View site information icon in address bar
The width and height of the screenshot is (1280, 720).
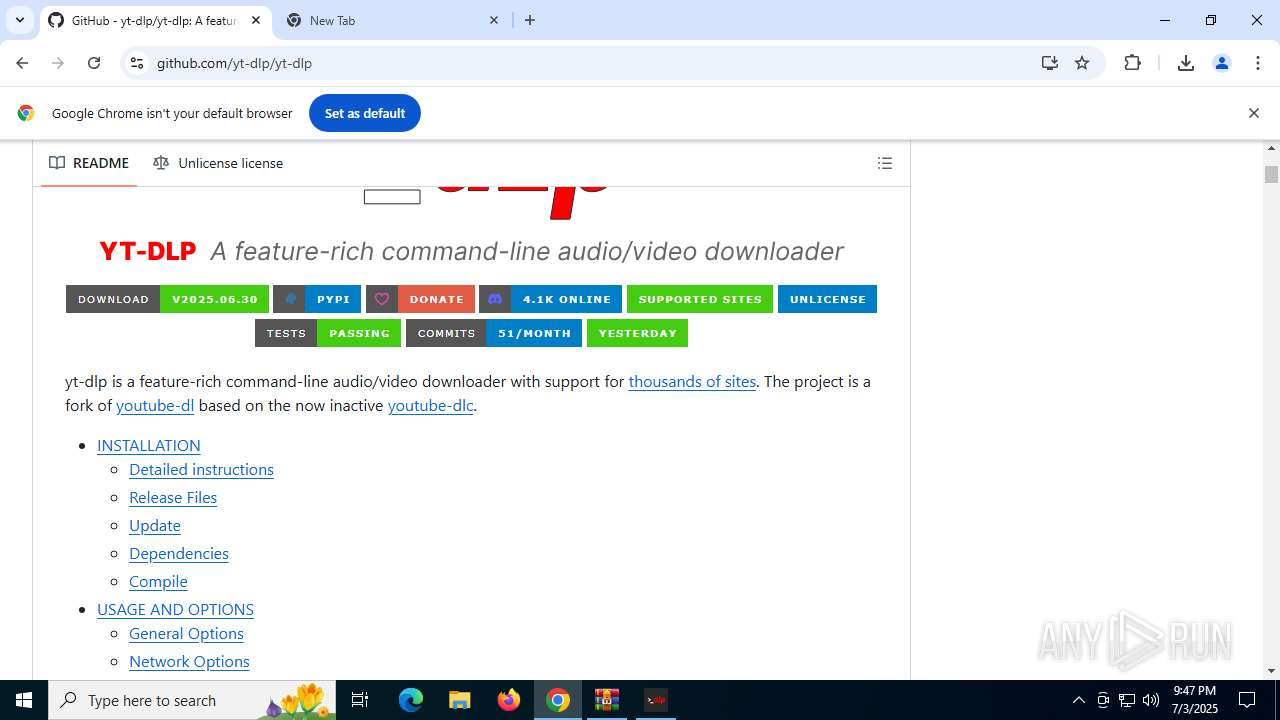(137, 63)
